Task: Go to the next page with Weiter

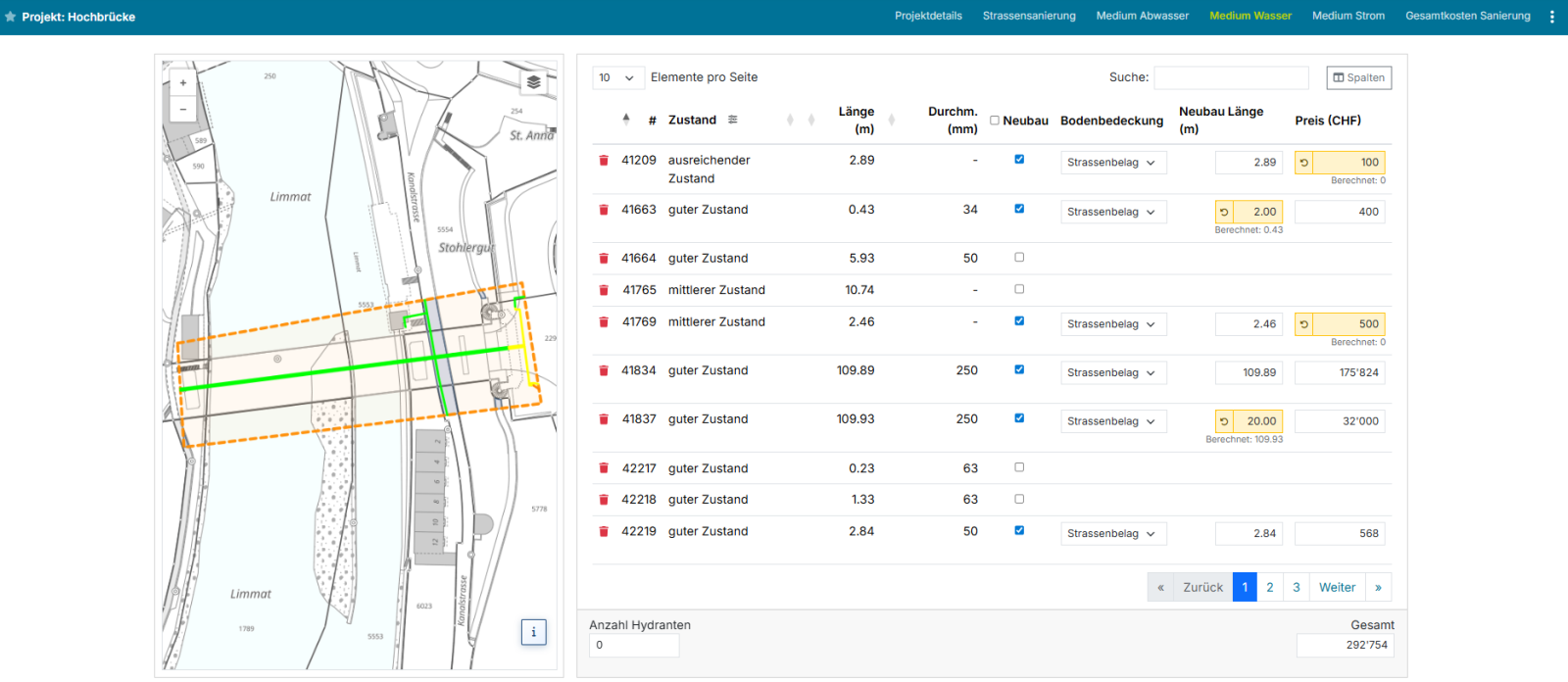Action: pyautogui.click(x=1338, y=587)
